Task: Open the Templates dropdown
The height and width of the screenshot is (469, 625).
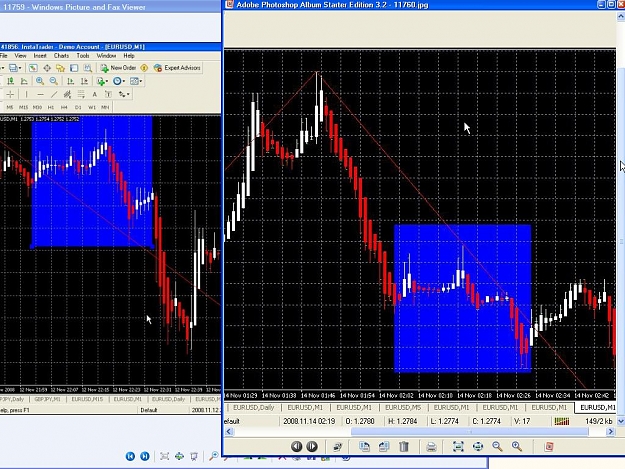Action: [136, 81]
